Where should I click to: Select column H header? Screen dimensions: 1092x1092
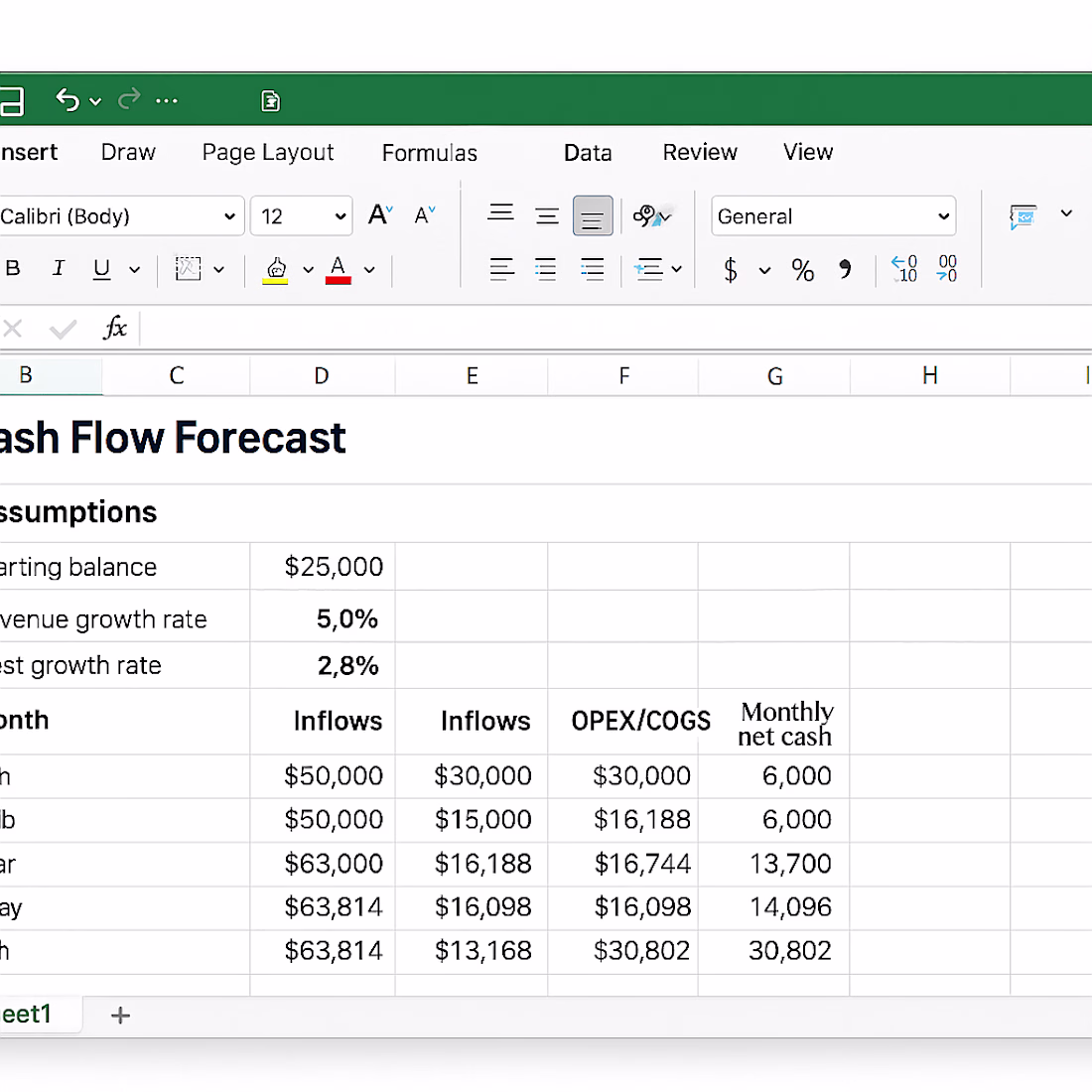click(930, 376)
